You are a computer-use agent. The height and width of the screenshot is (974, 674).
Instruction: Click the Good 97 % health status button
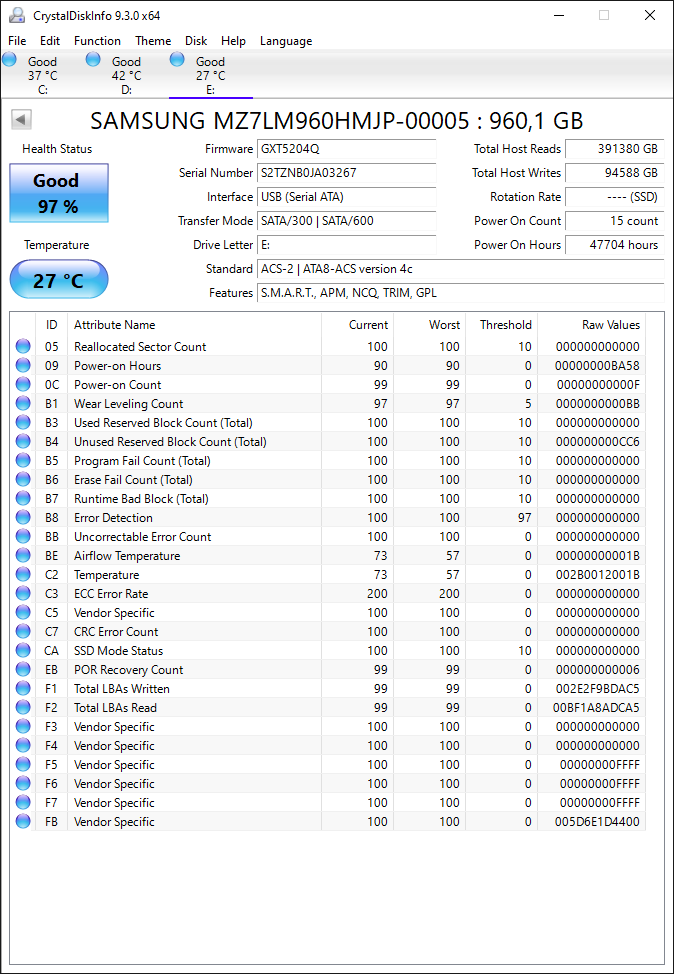tap(59, 193)
